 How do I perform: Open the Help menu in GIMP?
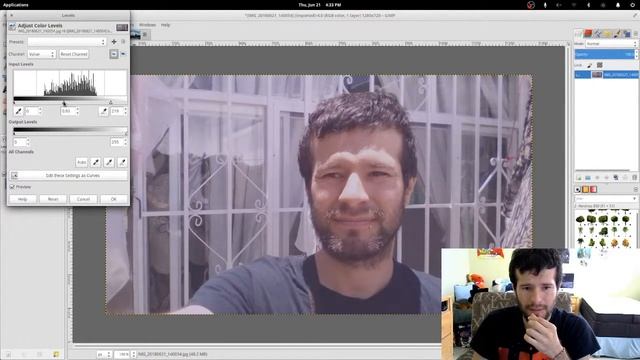pos(165,25)
